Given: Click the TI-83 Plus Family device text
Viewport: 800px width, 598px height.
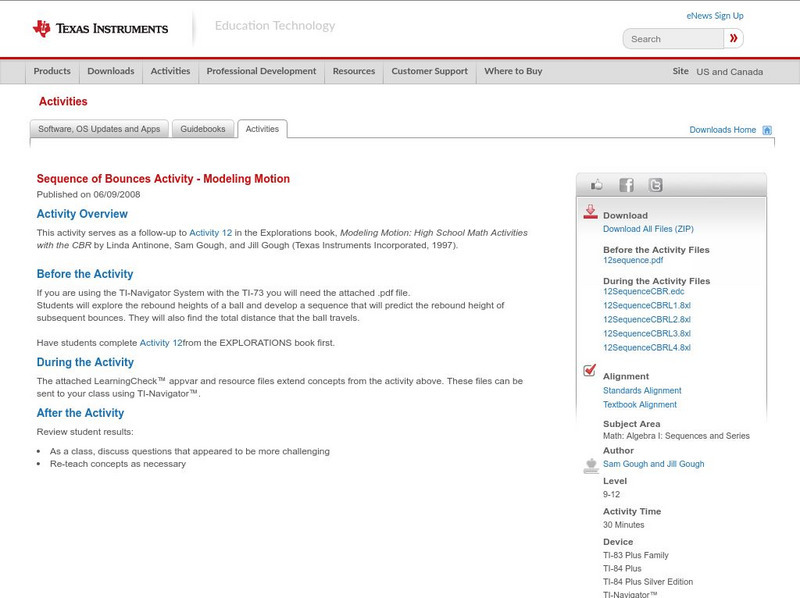Looking at the screenshot, I should click(x=636, y=555).
